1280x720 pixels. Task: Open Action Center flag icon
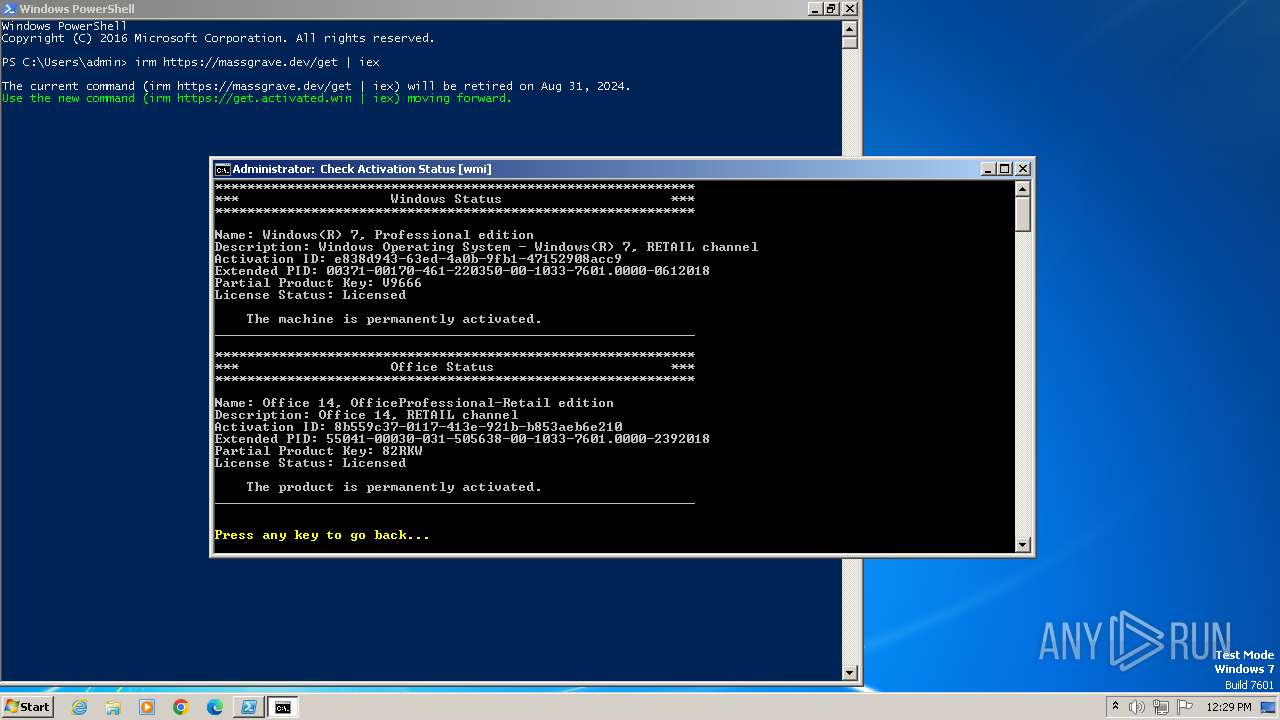pyautogui.click(x=1184, y=707)
